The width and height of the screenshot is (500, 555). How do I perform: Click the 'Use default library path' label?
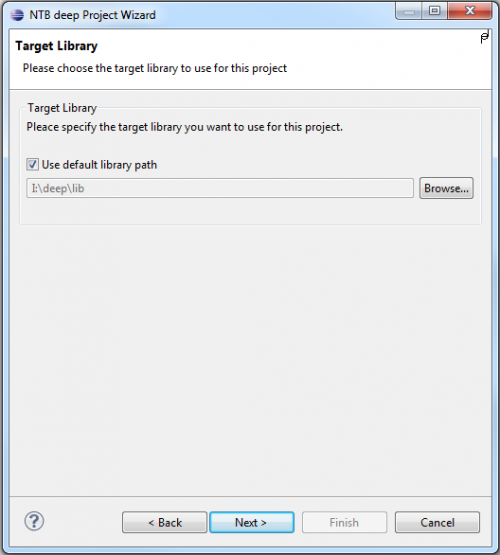tap(99, 165)
